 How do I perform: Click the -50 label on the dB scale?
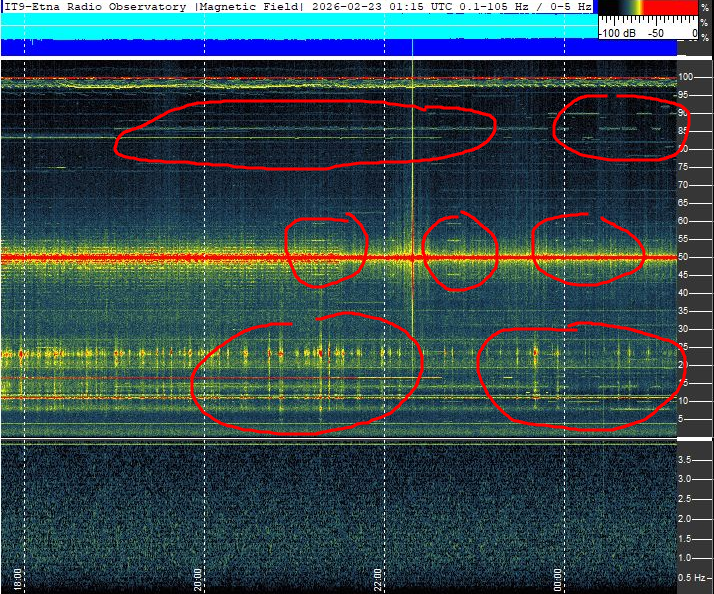click(x=656, y=33)
